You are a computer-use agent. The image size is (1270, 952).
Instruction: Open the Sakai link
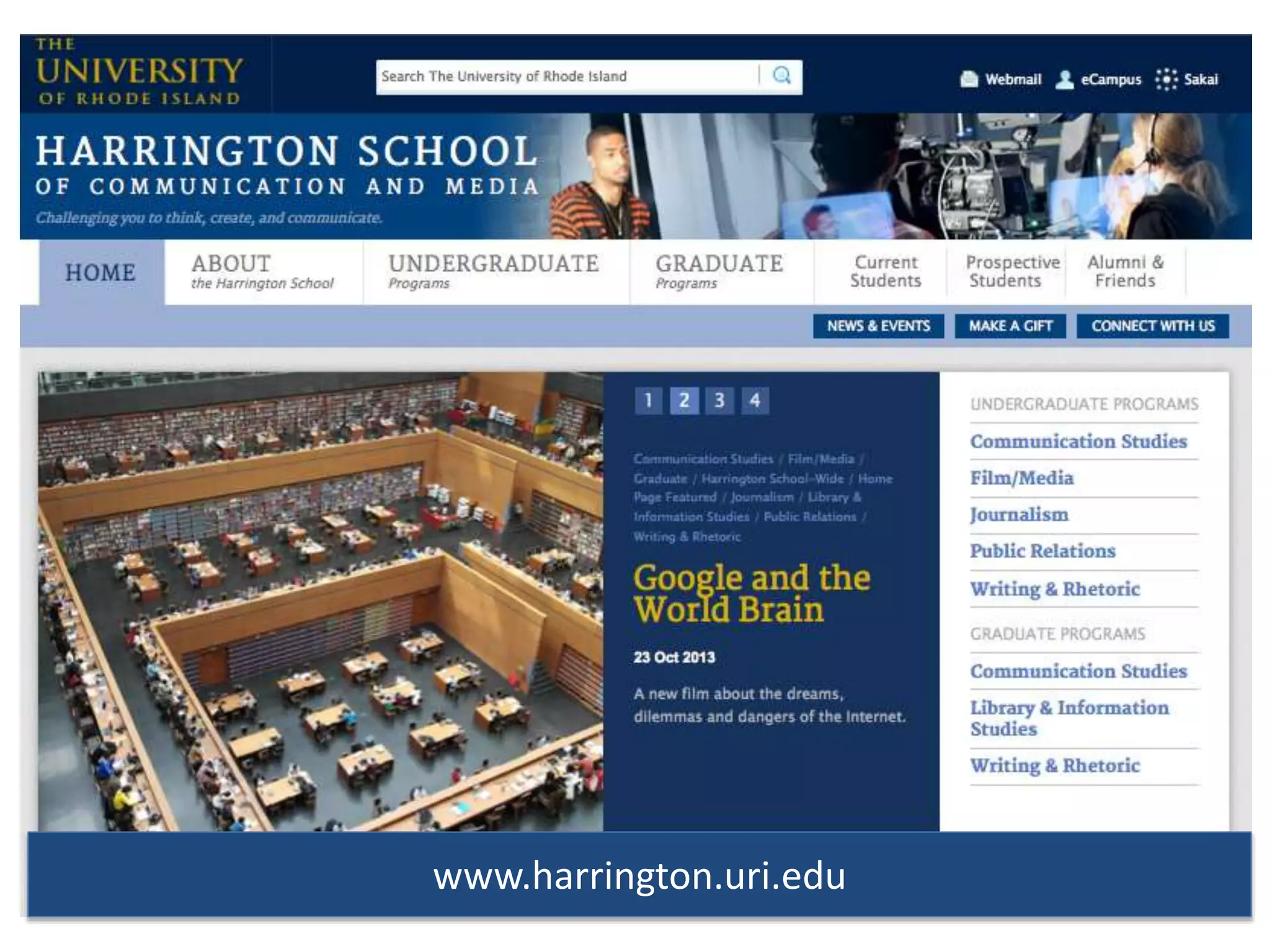tap(1201, 79)
